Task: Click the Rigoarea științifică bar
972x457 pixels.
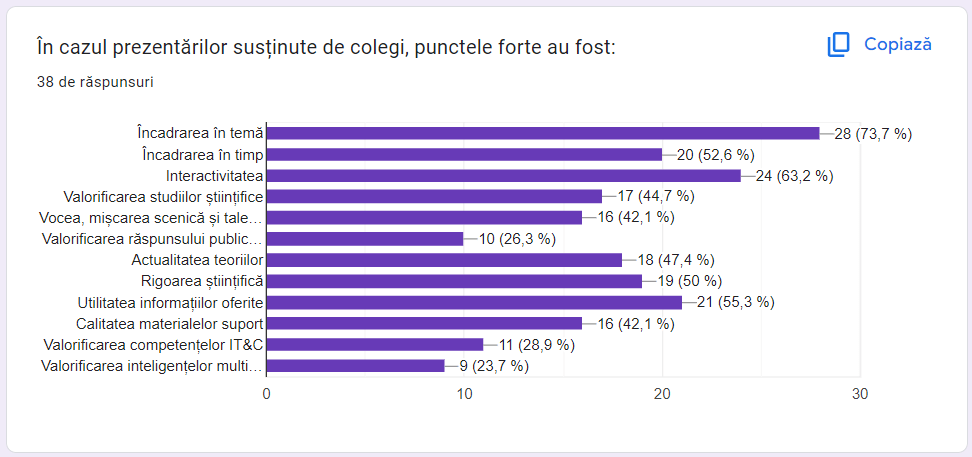Action: coord(454,281)
